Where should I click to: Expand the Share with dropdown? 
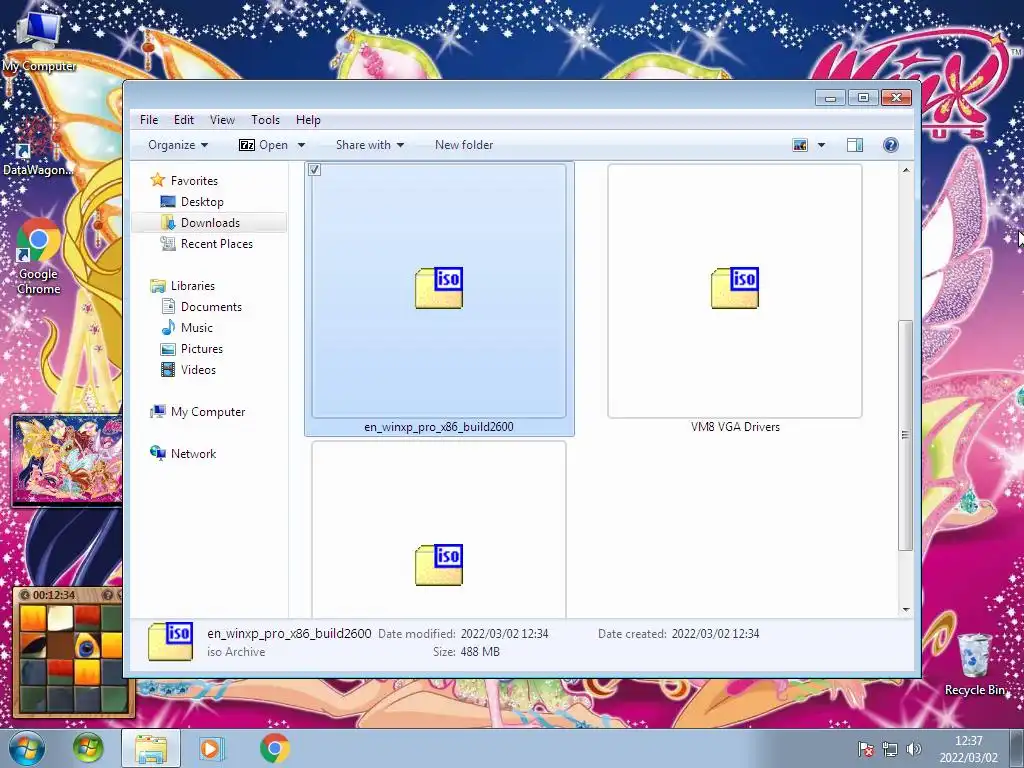pyautogui.click(x=370, y=145)
